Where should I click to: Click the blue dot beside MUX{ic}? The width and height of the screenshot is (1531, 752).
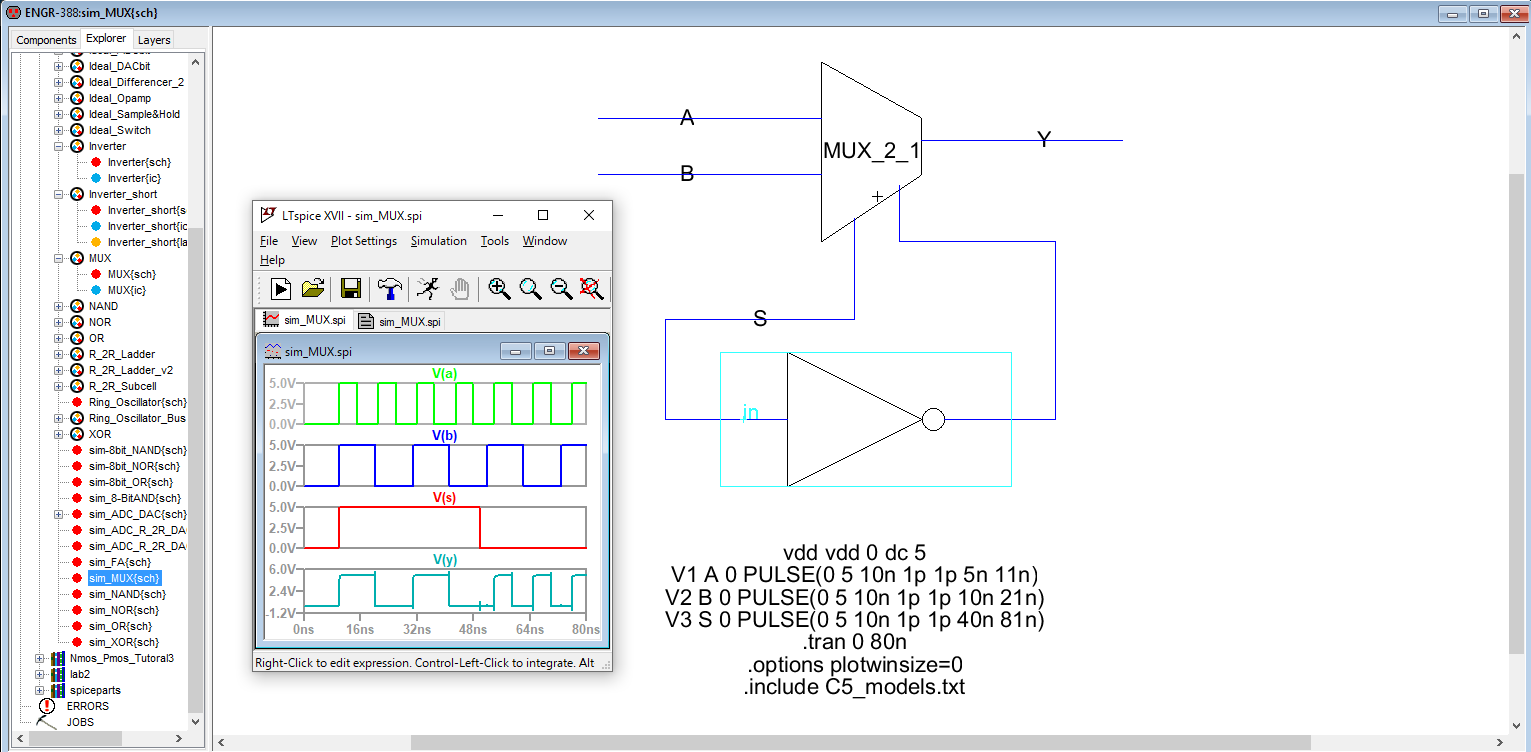[x=96, y=290]
